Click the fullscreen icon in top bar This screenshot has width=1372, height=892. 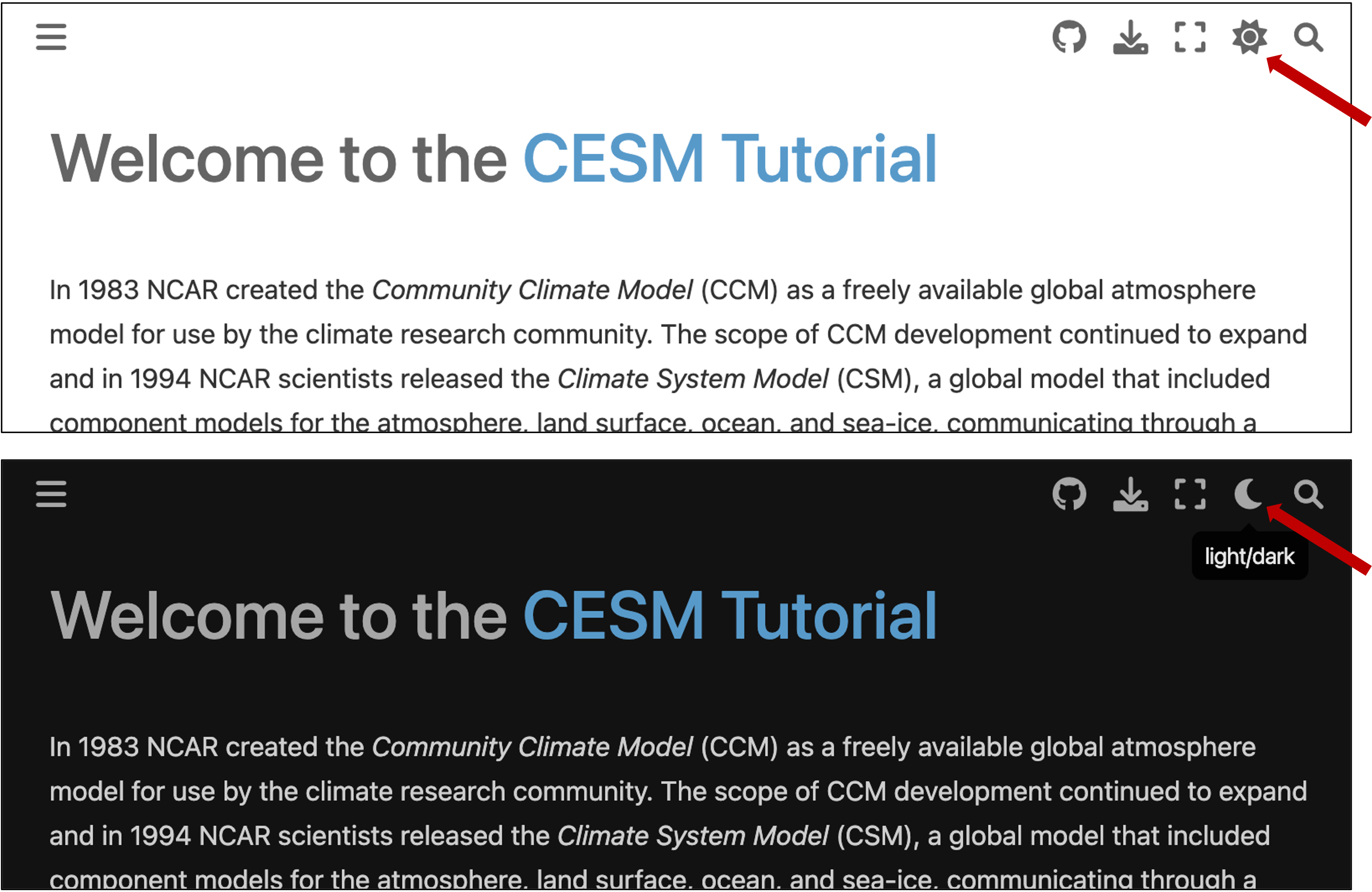coord(1190,38)
